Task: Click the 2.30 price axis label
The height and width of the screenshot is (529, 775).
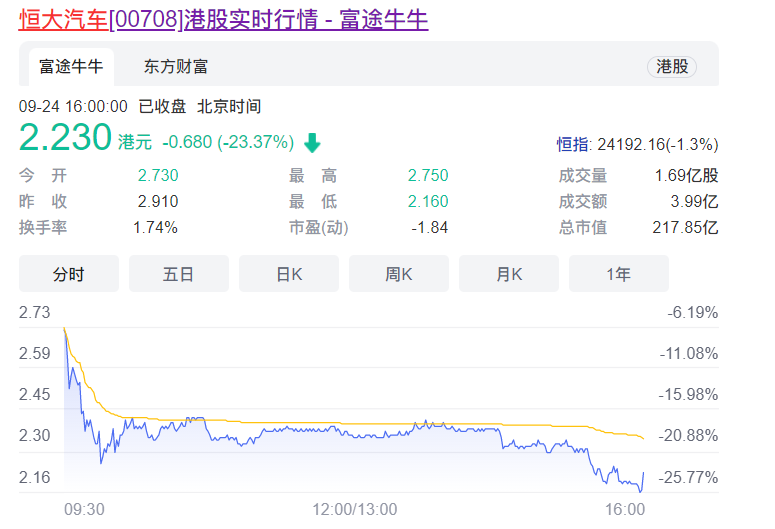Action: click(35, 436)
